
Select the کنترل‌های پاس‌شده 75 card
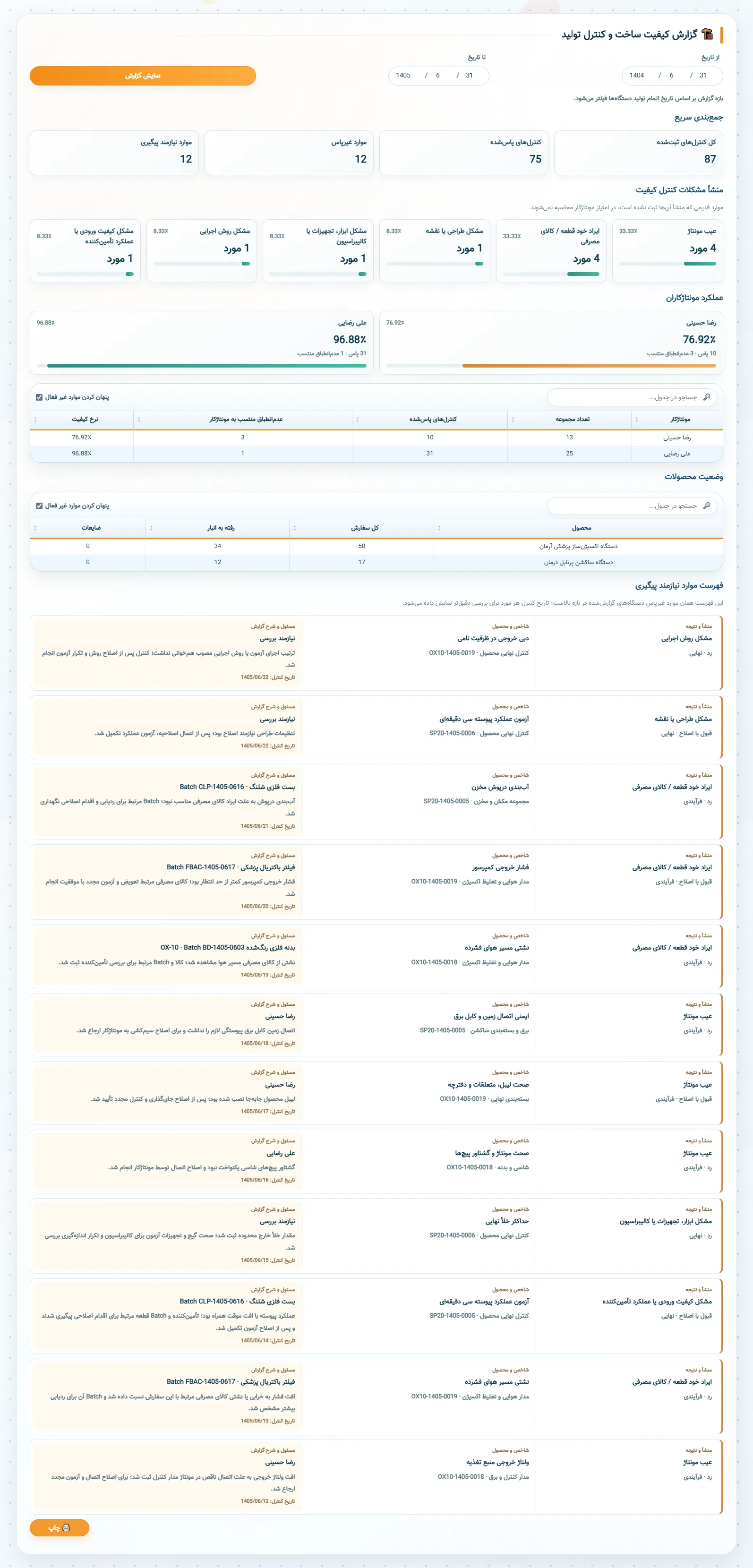point(464,153)
